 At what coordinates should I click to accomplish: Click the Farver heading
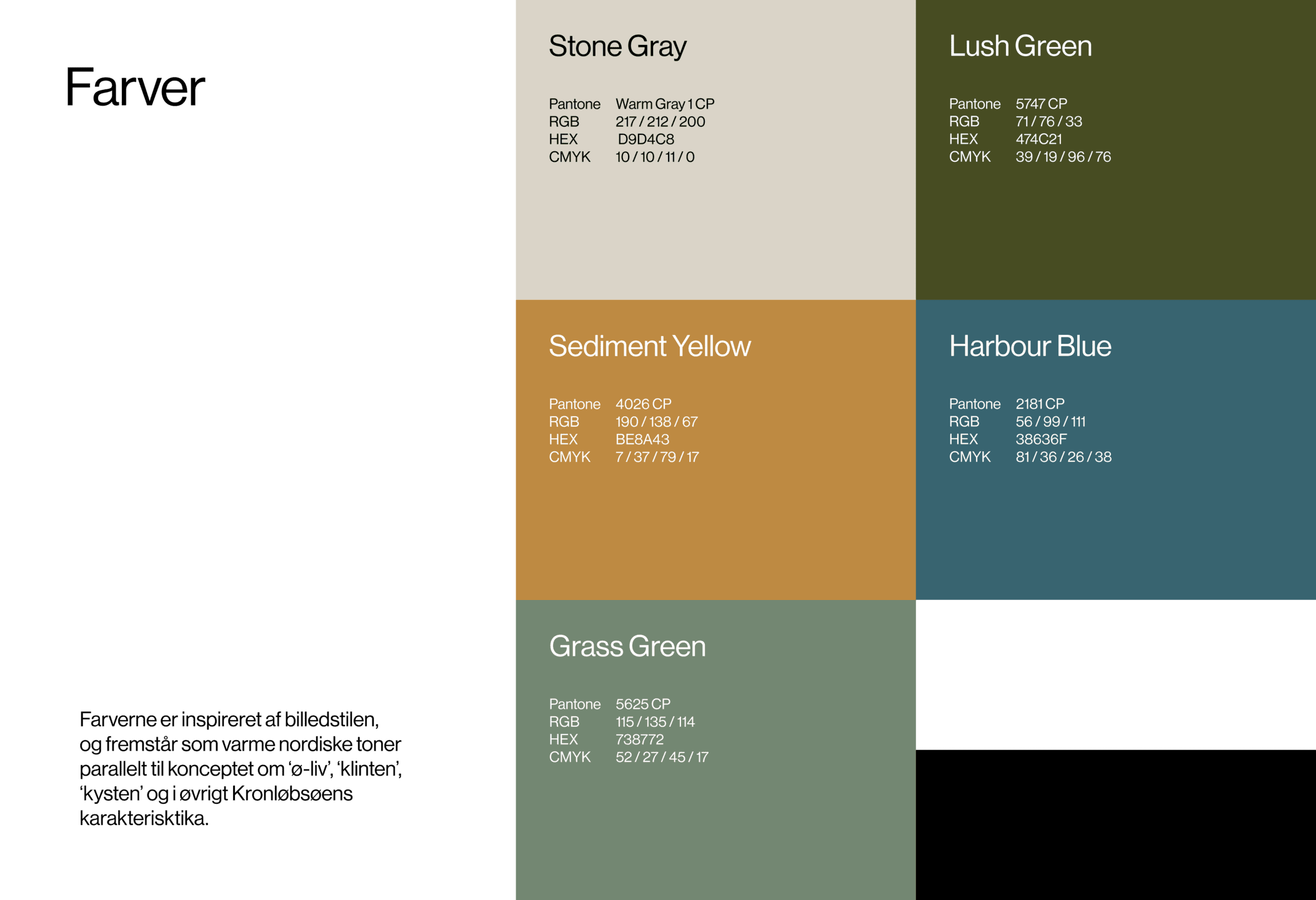click(135, 87)
